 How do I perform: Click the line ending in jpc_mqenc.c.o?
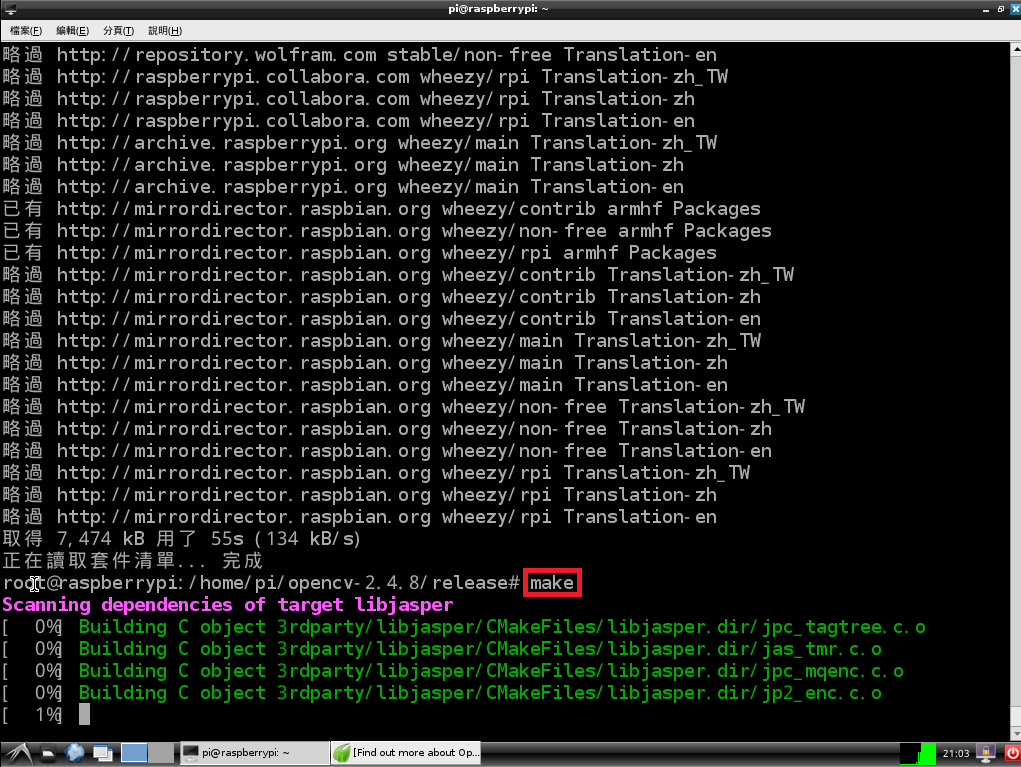453,671
